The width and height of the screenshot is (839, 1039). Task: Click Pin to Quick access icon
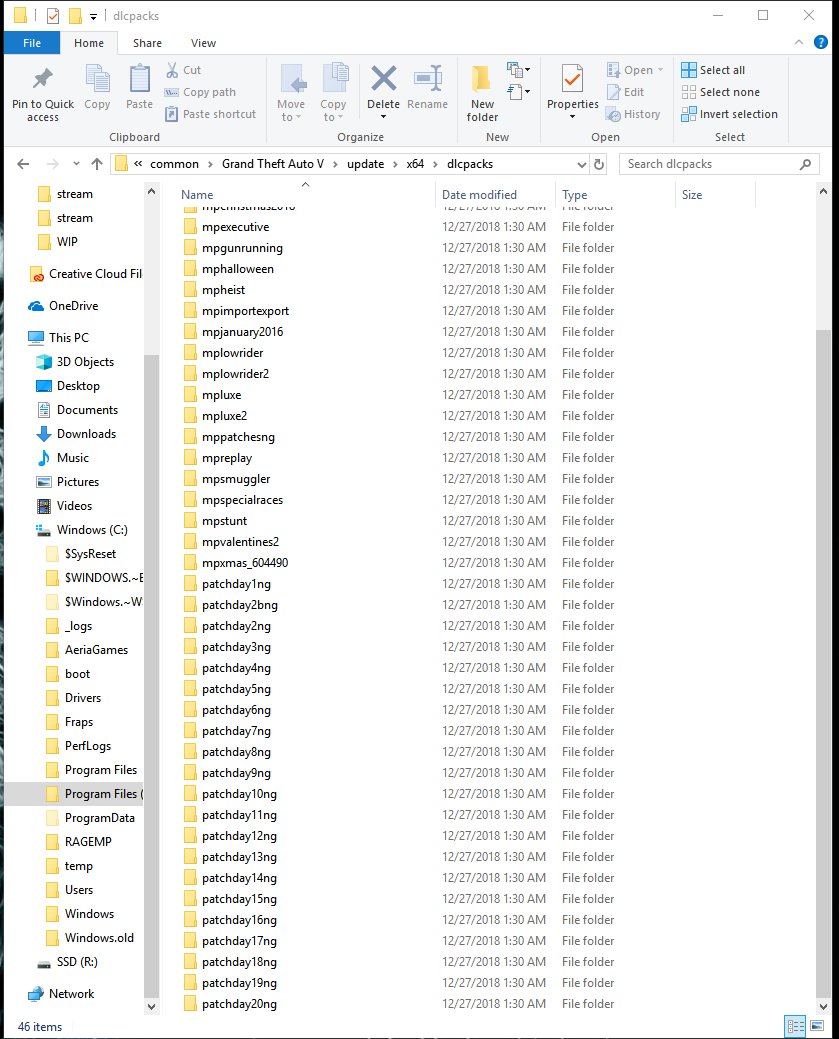(42, 79)
